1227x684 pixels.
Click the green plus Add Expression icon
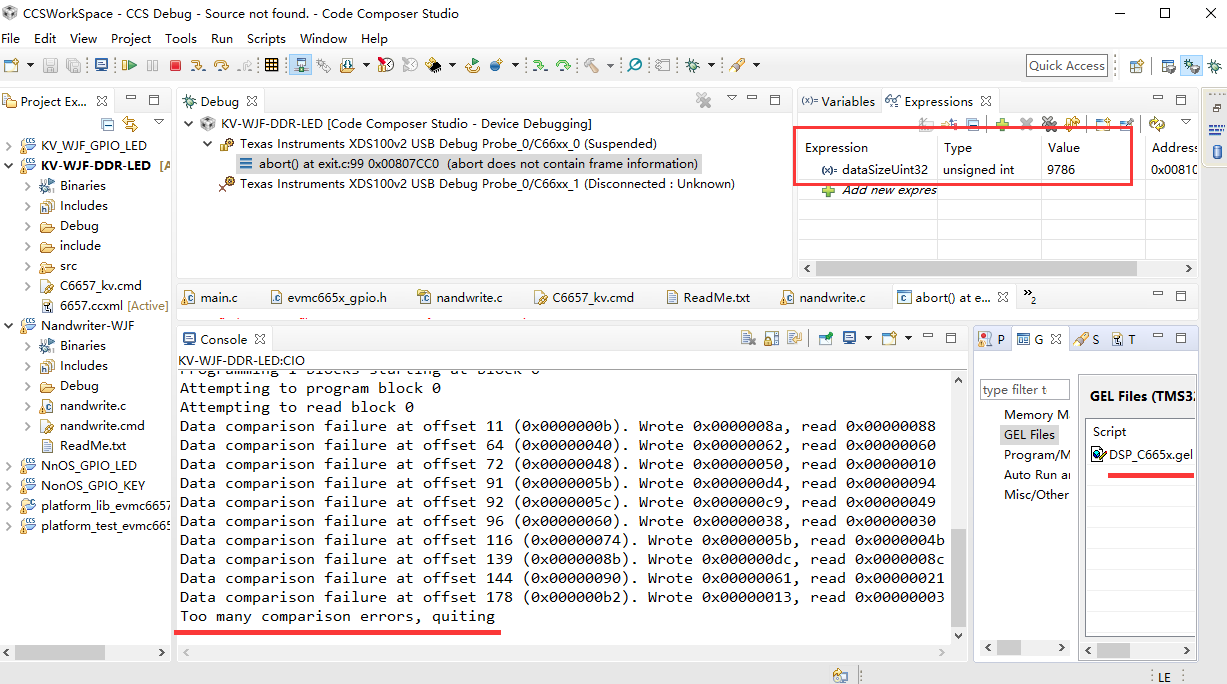1001,124
